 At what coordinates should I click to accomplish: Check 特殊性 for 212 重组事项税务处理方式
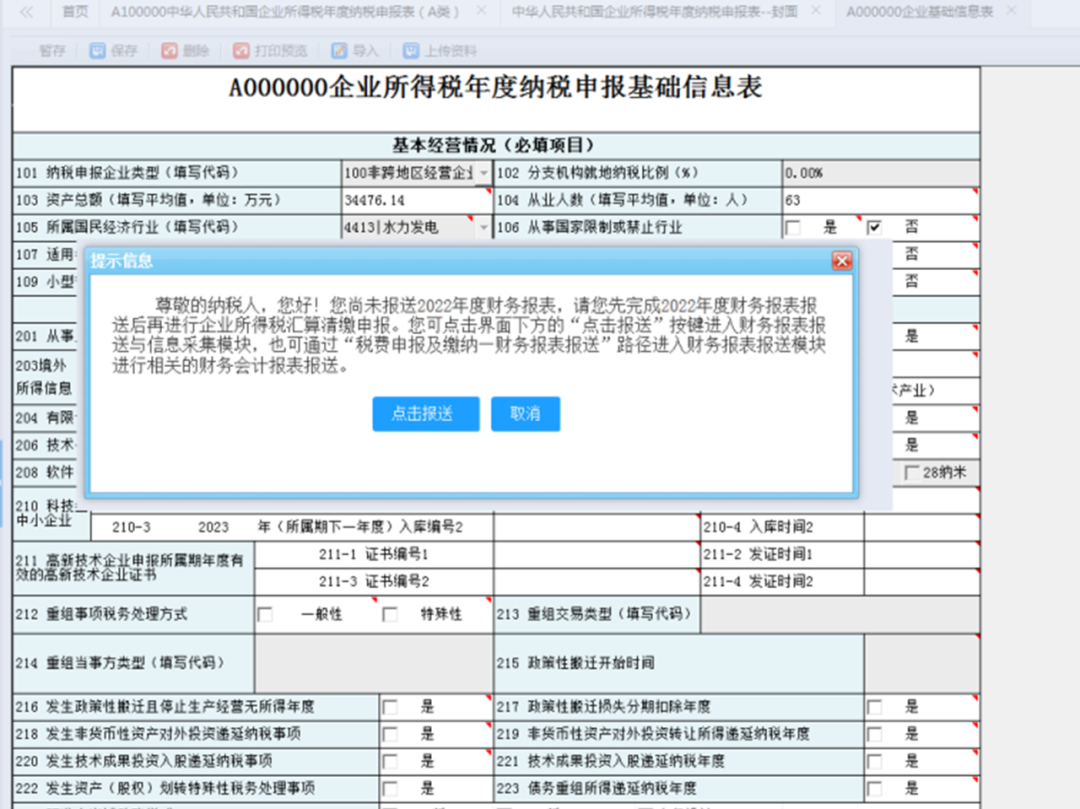point(390,615)
